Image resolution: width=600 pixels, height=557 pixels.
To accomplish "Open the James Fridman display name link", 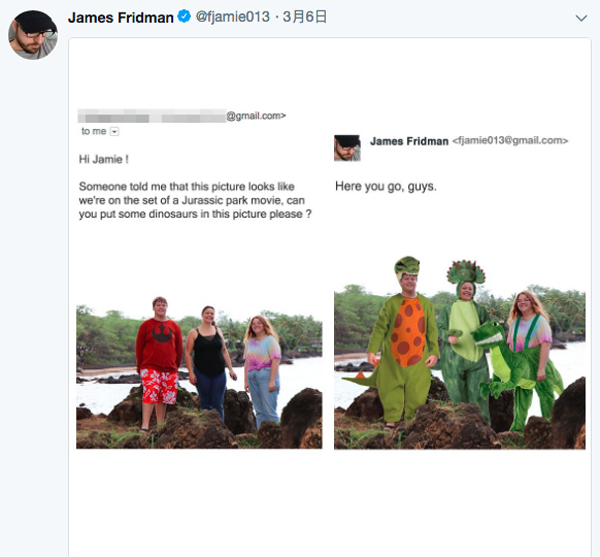I will coord(120,17).
